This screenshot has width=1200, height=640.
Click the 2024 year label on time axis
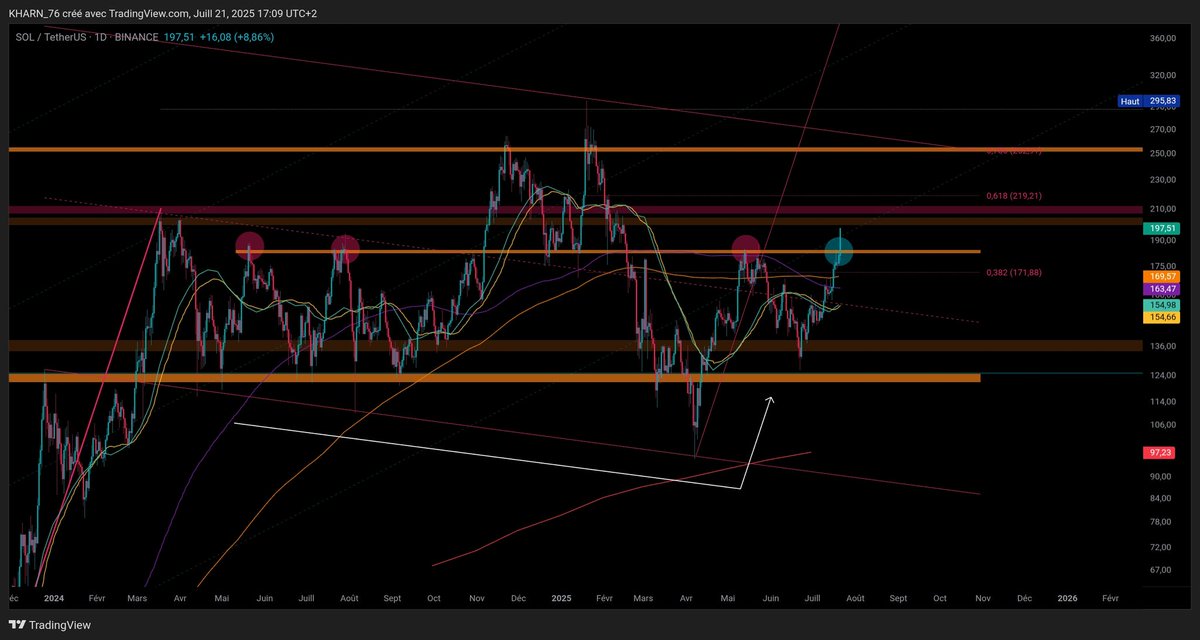click(x=54, y=597)
